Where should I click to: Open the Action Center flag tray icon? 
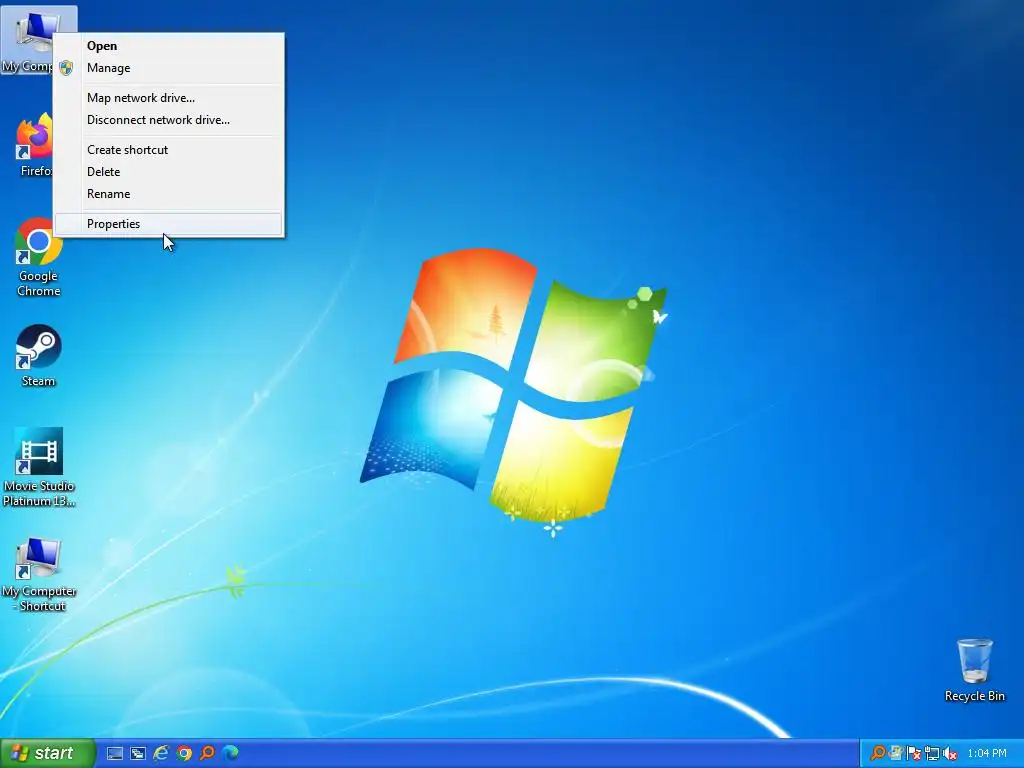(914, 754)
